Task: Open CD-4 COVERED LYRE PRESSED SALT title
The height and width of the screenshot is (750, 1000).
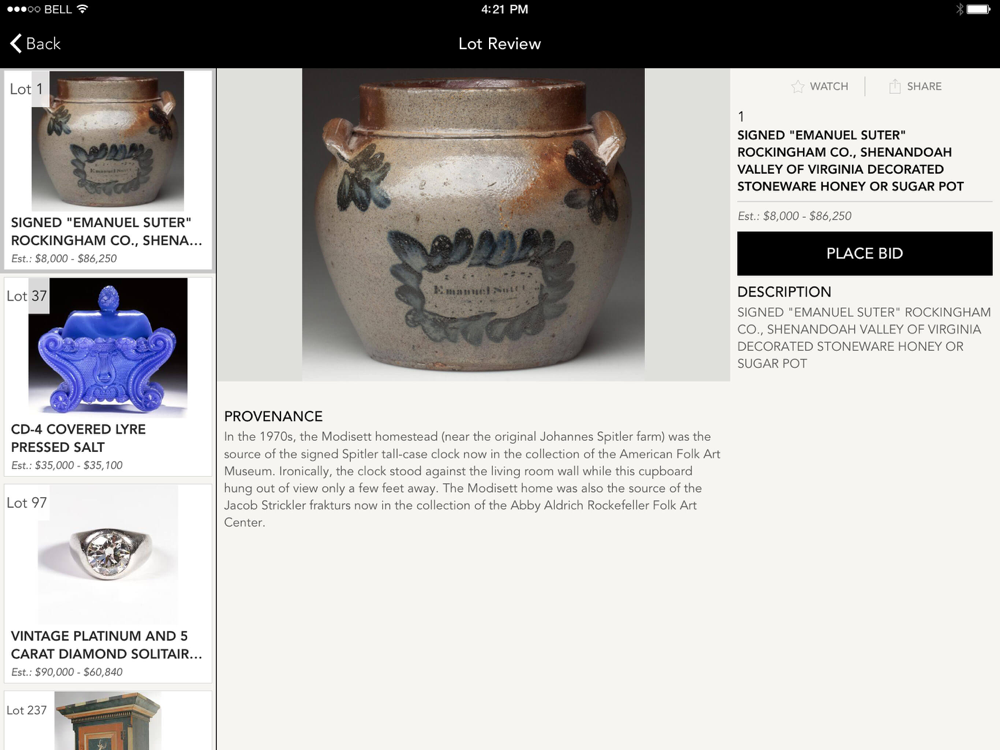Action: [x=78, y=438]
